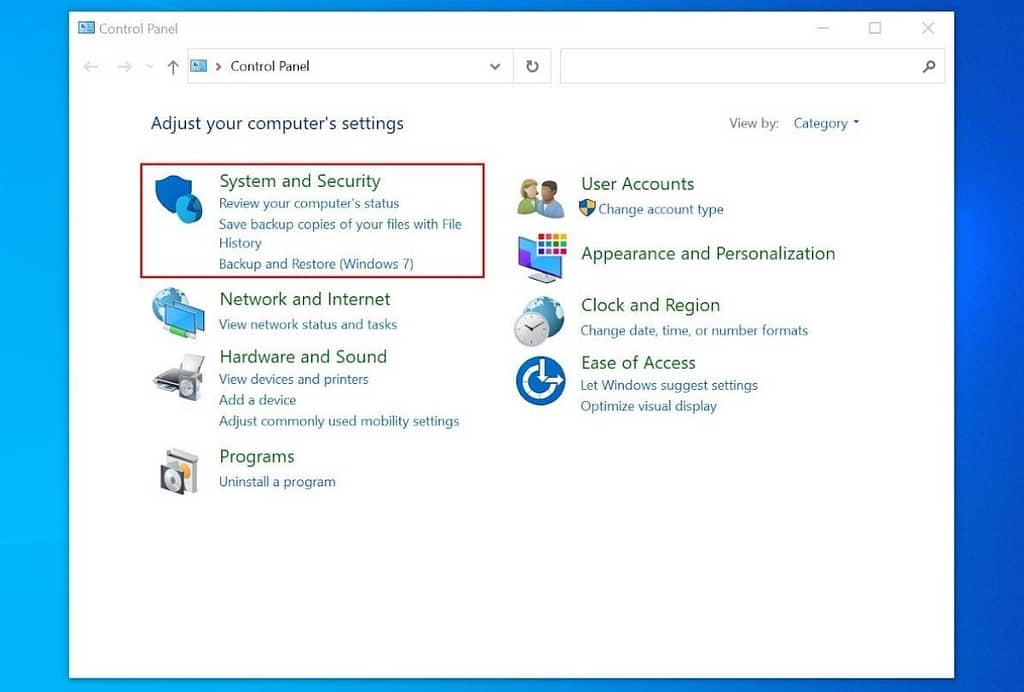
Task: Open the Clock and Region category
Action: point(650,306)
